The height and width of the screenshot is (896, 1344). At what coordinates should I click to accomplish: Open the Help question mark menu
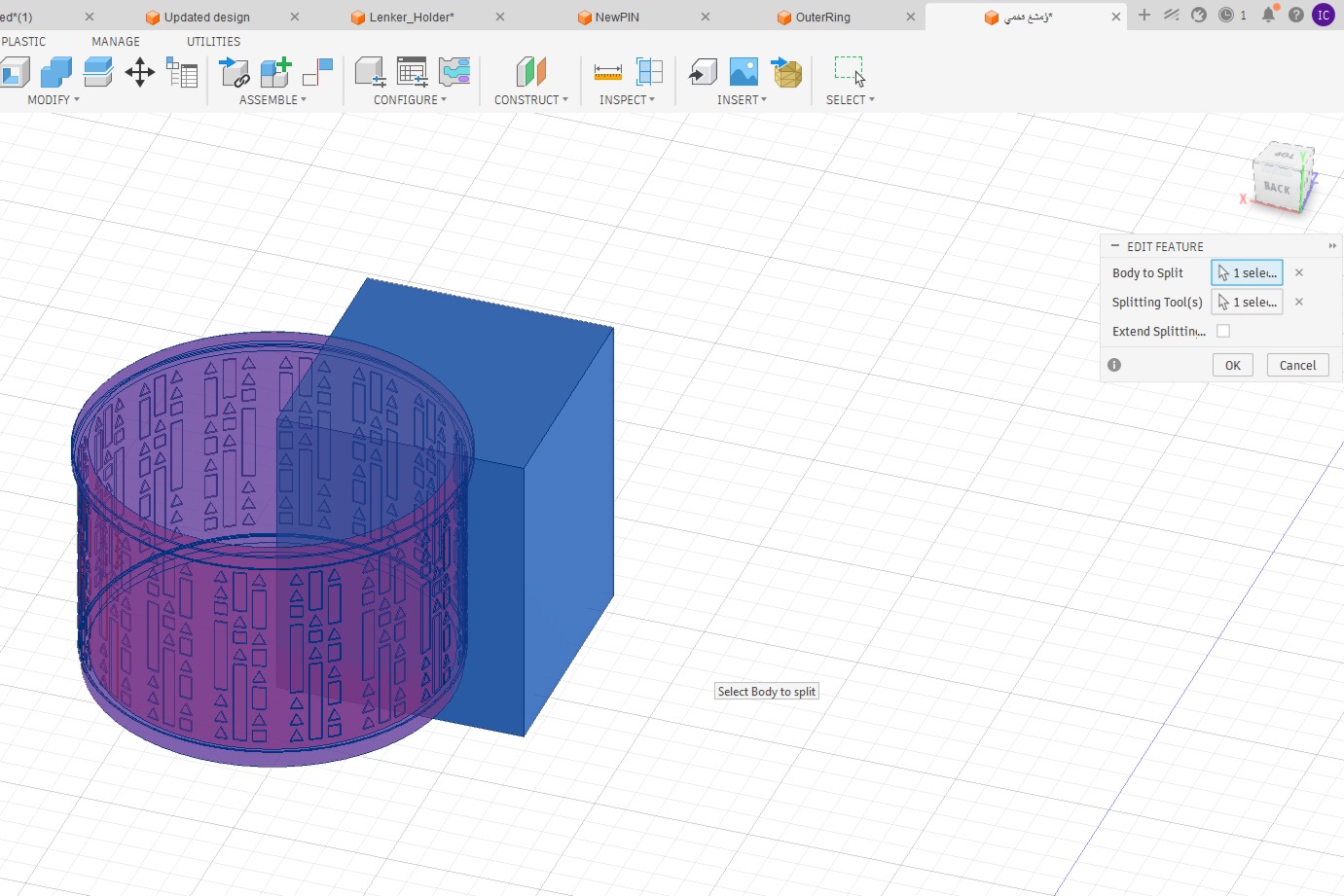coord(1296,15)
